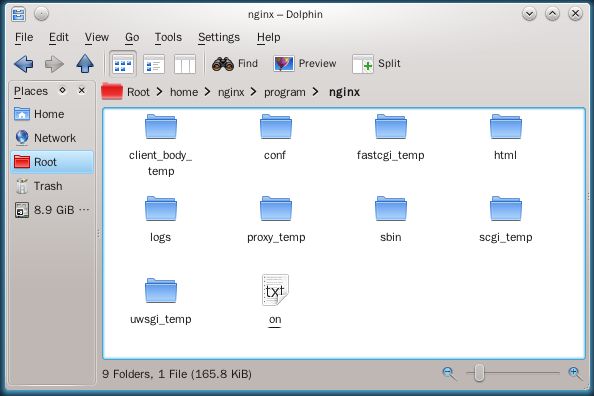Click the zoom slider handle
The width and height of the screenshot is (594, 396).
point(479,373)
